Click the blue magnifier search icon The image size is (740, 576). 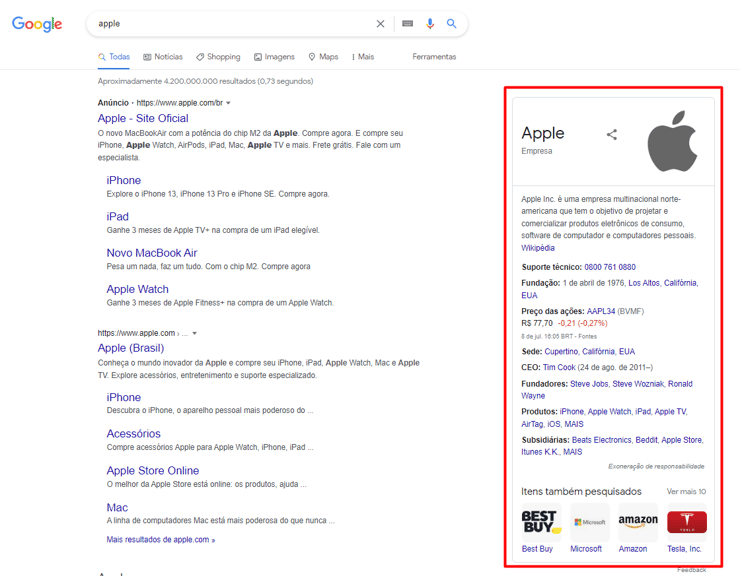coord(452,24)
